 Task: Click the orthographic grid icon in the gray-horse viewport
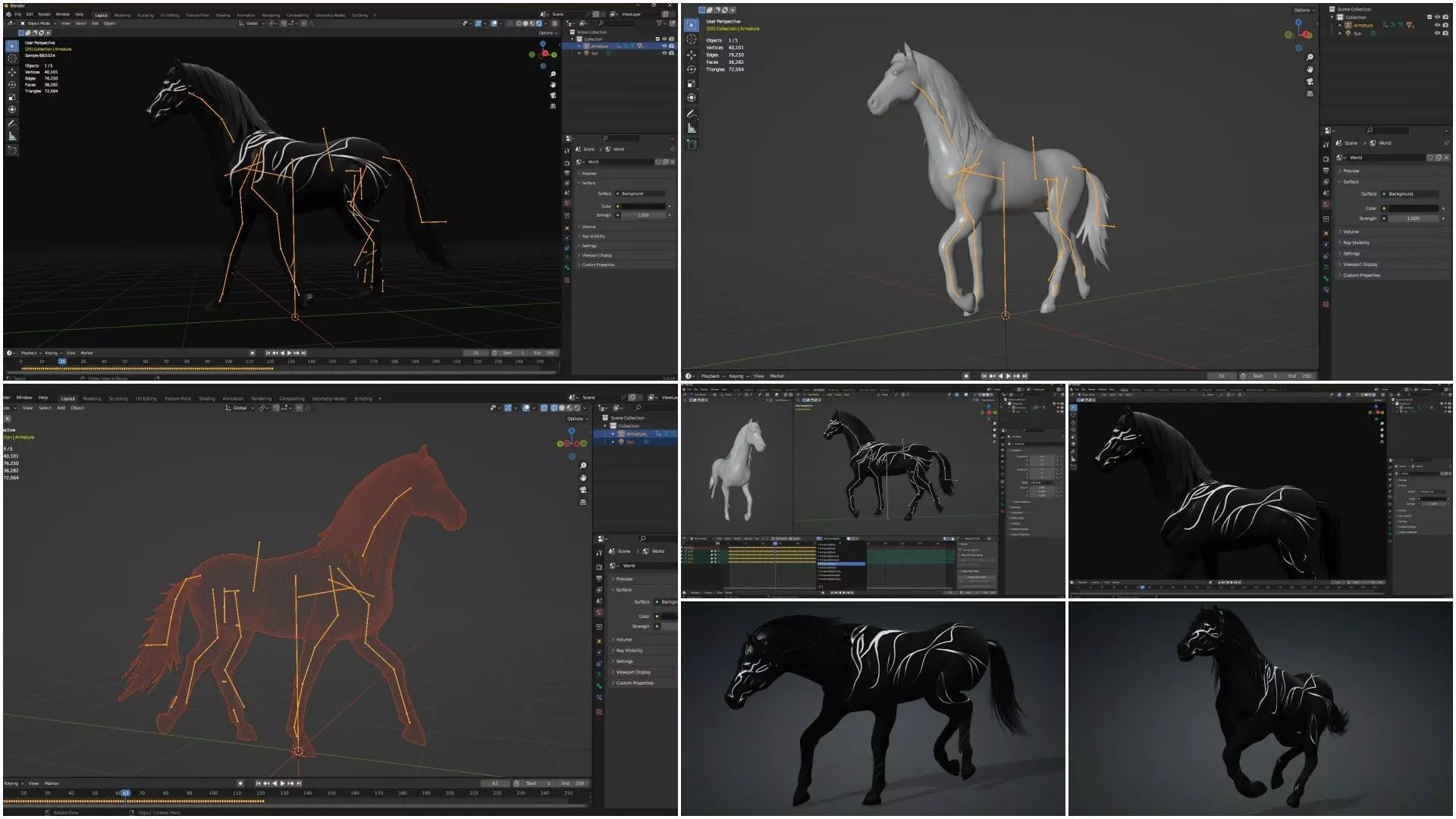tap(1310, 93)
